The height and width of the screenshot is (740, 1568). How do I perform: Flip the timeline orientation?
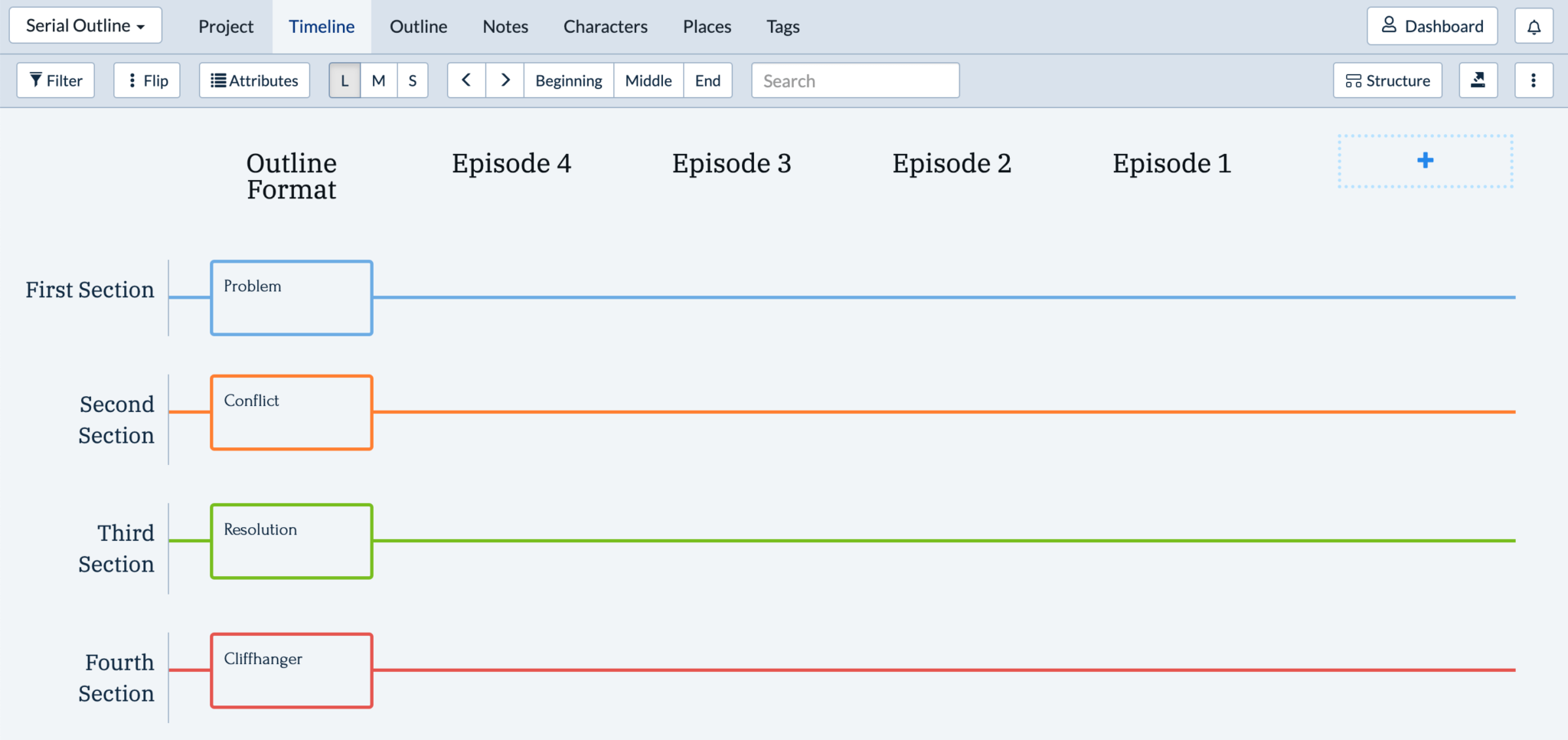pos(147,80)
